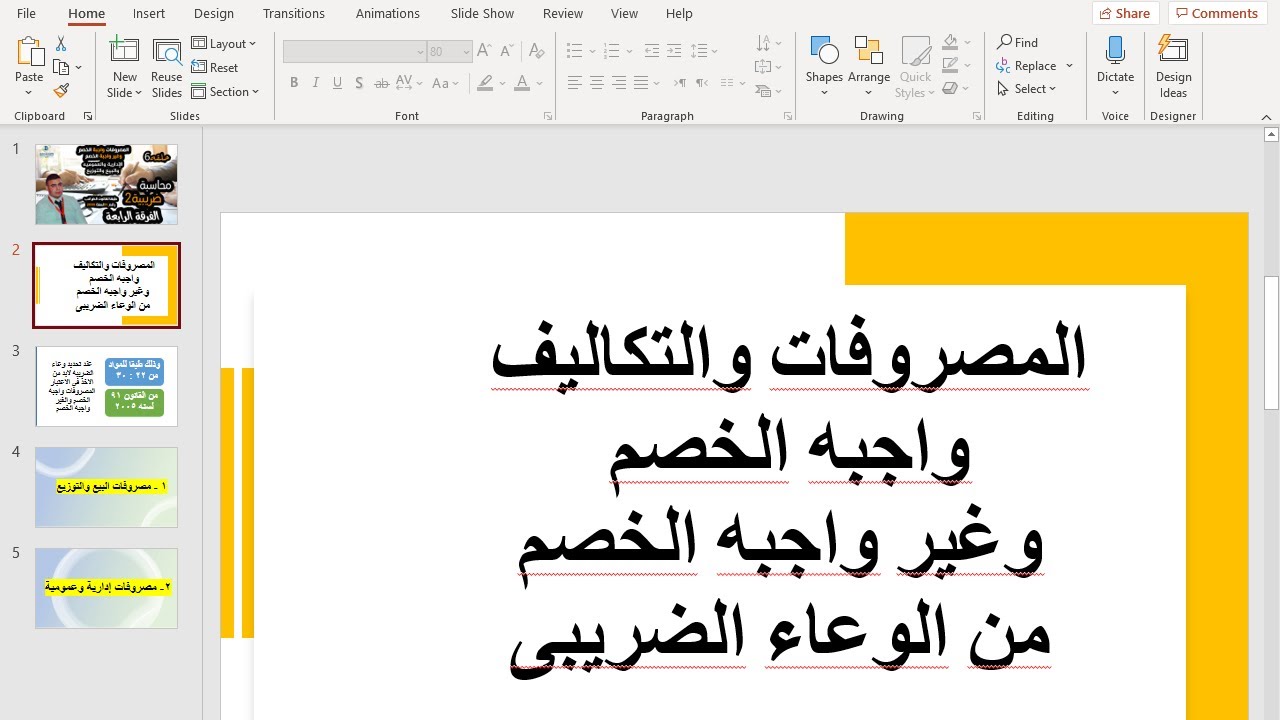
Task: Switch to the Design tab
Action: pos(214,13)
